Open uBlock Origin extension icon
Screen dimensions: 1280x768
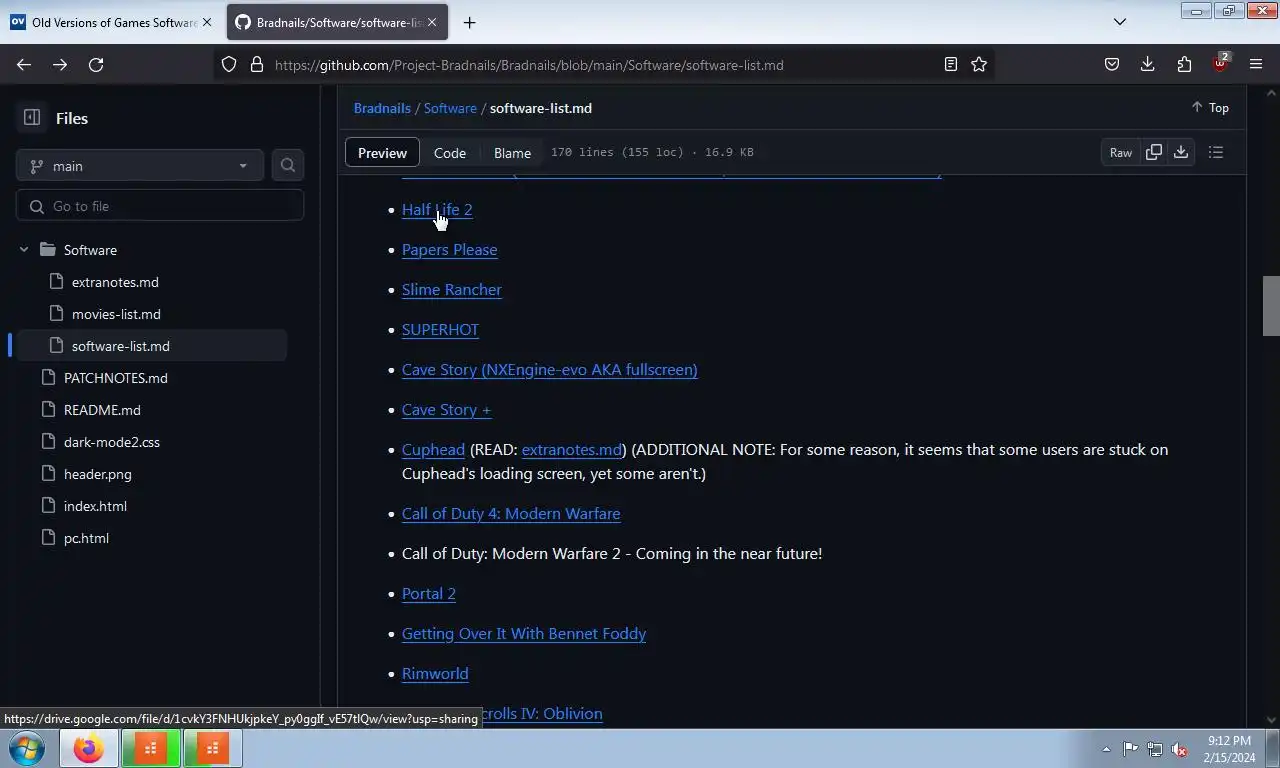click(1220, 65)
